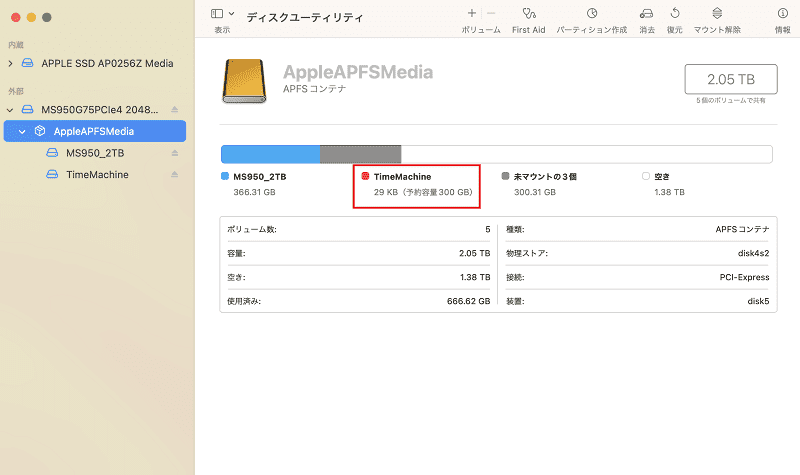Eject the TimeMachine volume in sidebar
Viewport: 800px width, 475px height.
(x=174, y=174)
